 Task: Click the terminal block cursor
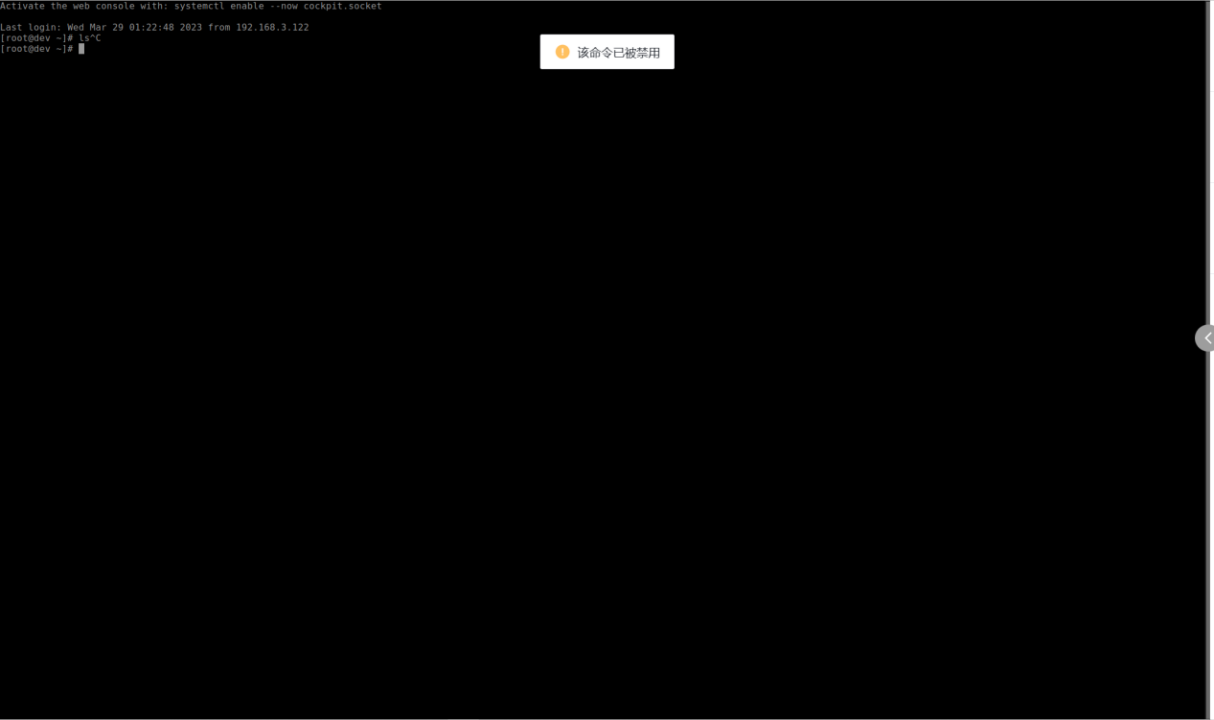81,48
